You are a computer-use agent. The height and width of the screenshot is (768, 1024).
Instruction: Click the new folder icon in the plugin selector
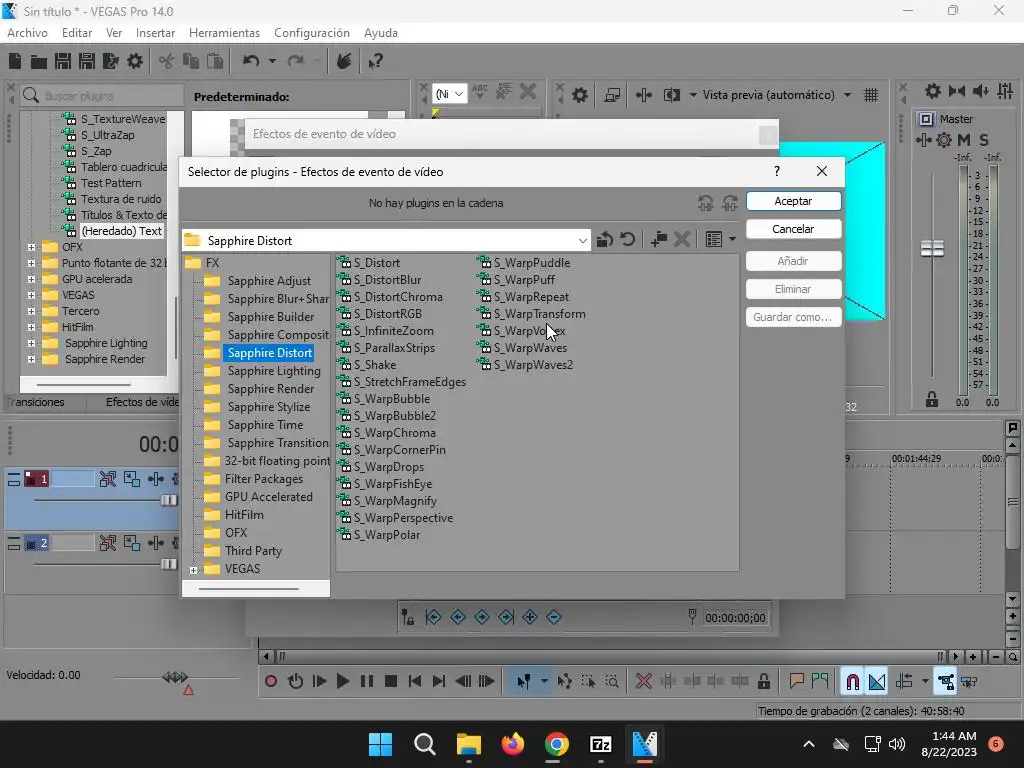click(659, 240)
